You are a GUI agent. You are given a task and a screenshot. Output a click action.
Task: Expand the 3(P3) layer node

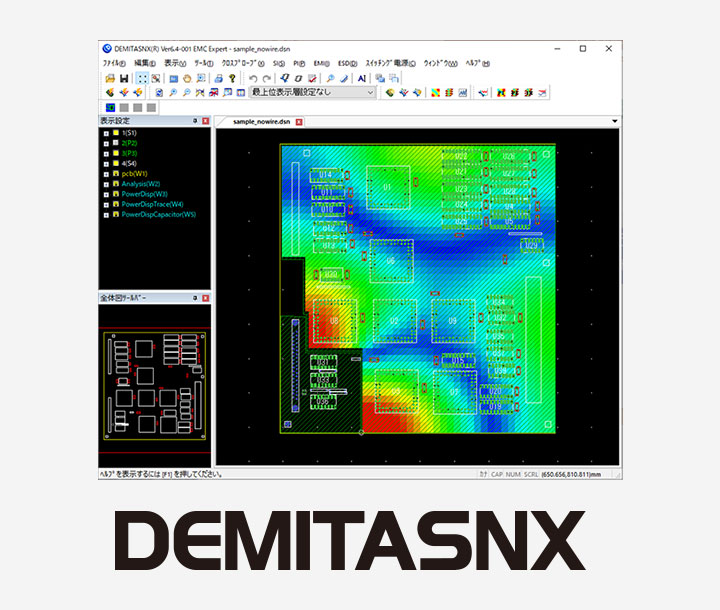pyautogui.click(x=106, y=154)
